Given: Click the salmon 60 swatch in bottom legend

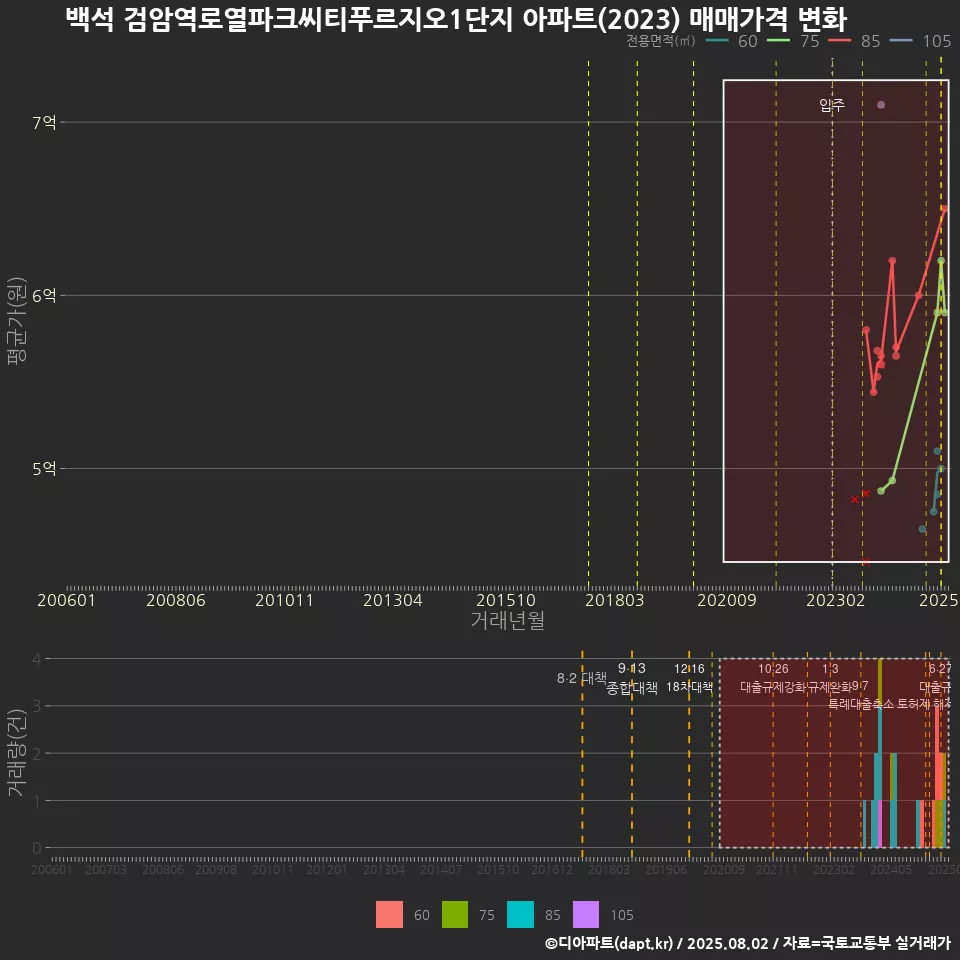Looking at the screenshot, I should click(x=389, y=915).
